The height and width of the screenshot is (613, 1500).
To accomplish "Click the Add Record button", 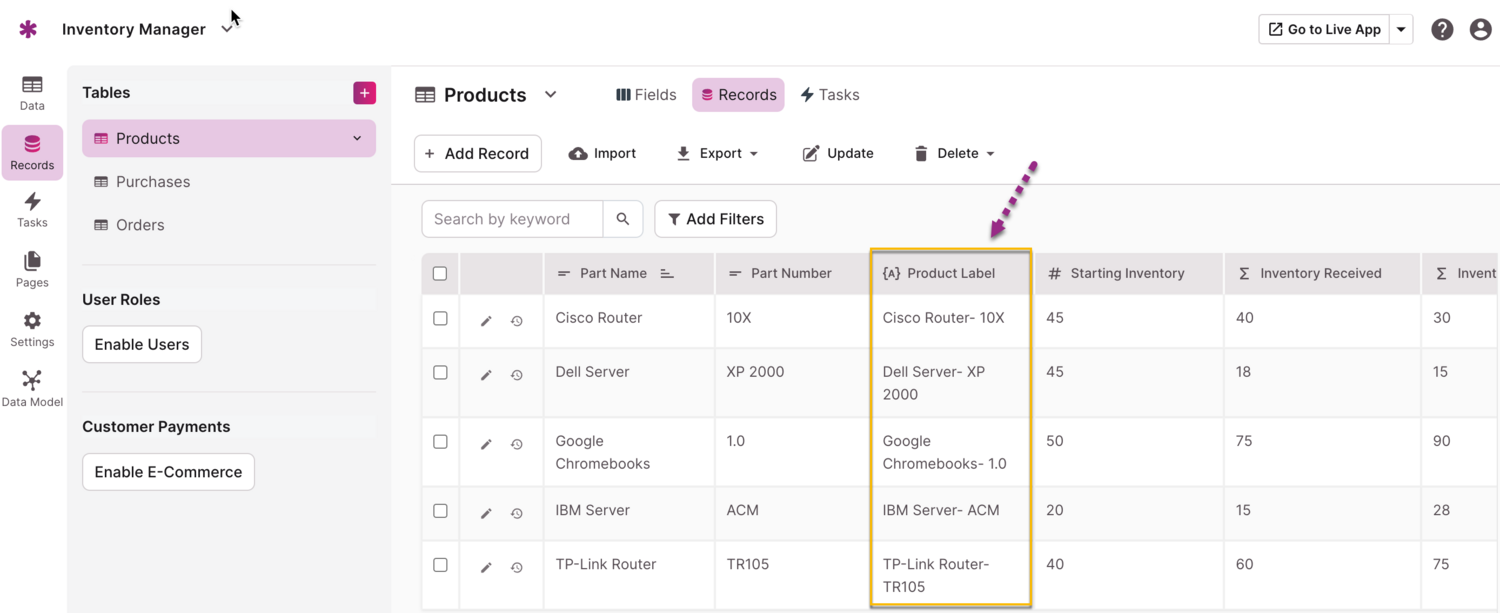I will (x=477, y=153).
